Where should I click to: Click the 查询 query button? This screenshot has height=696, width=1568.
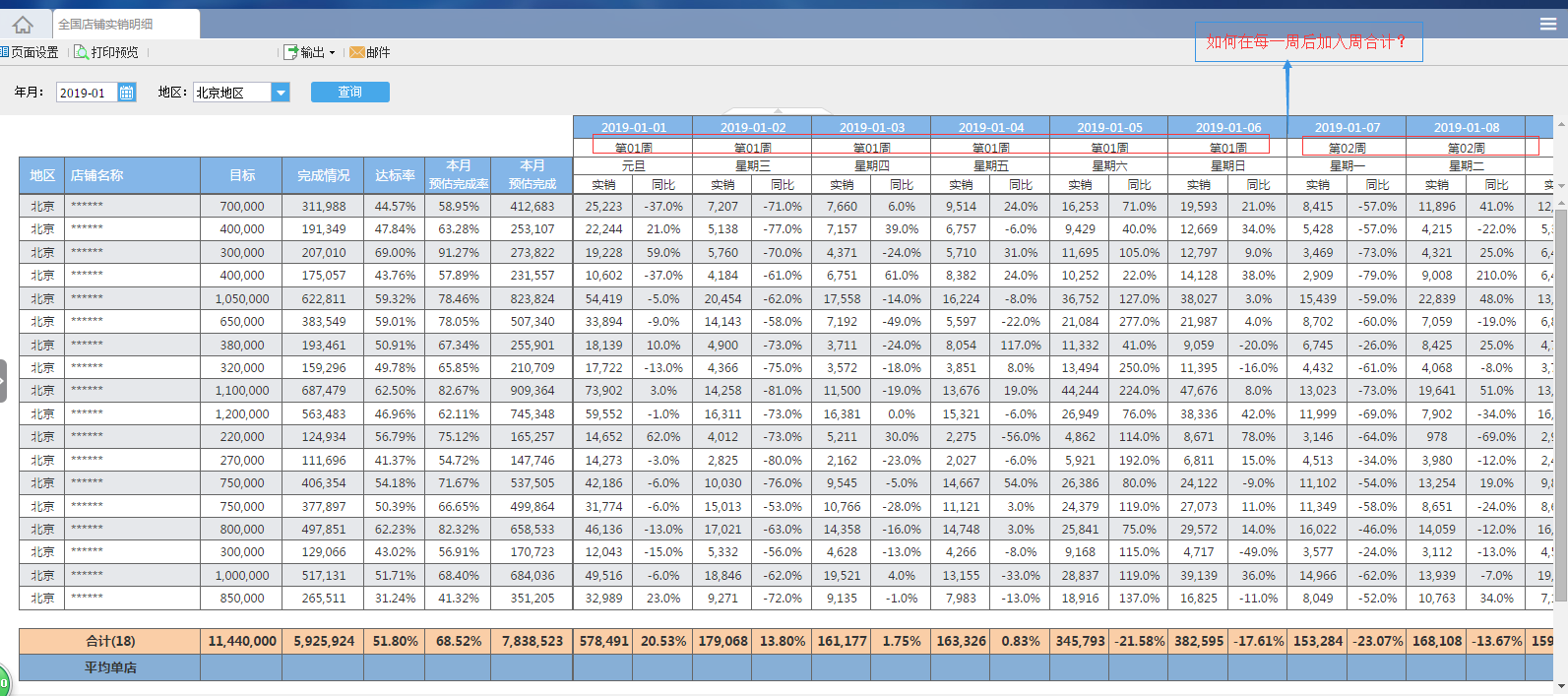pos(349,92)
